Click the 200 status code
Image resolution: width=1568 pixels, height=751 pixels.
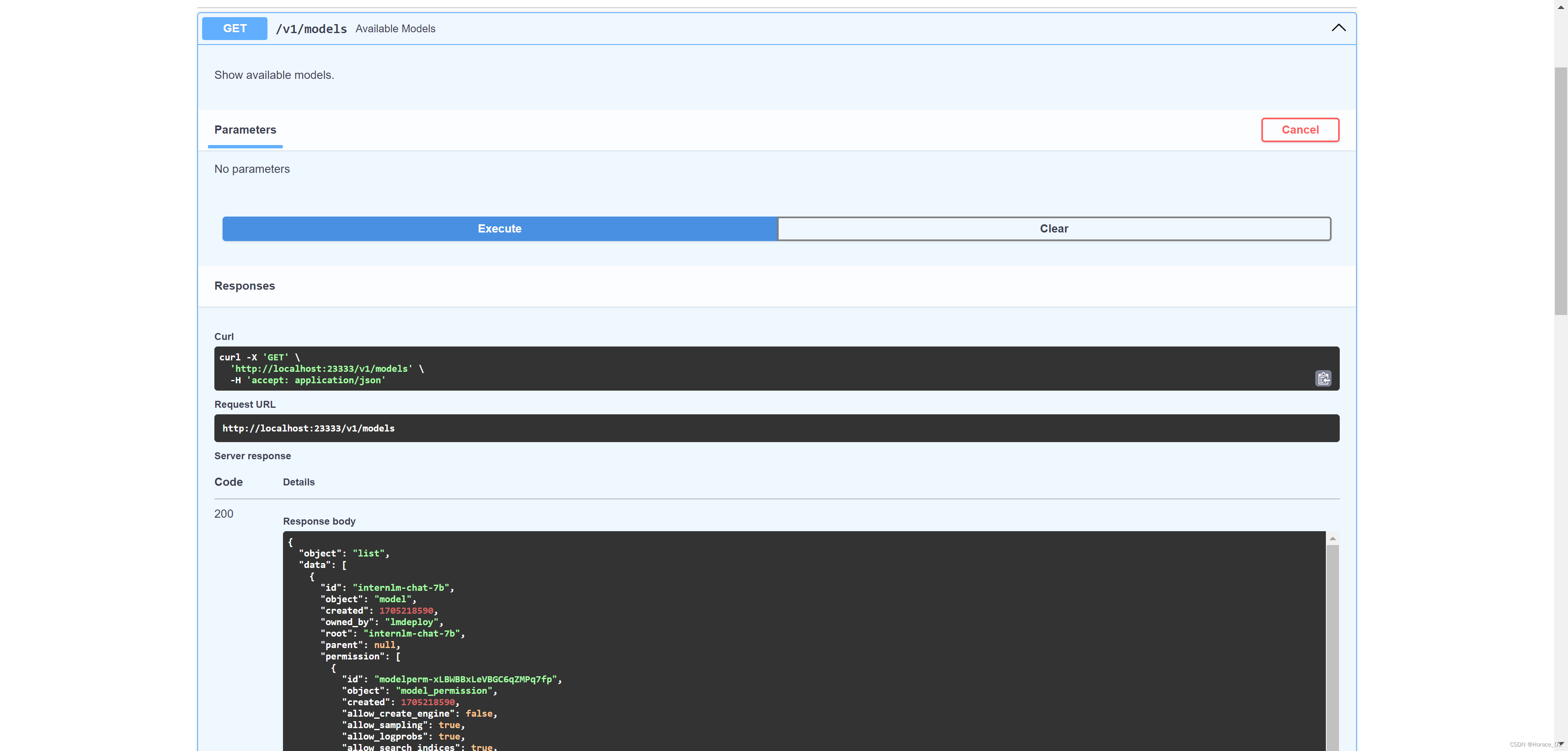(x=223, y=514)
